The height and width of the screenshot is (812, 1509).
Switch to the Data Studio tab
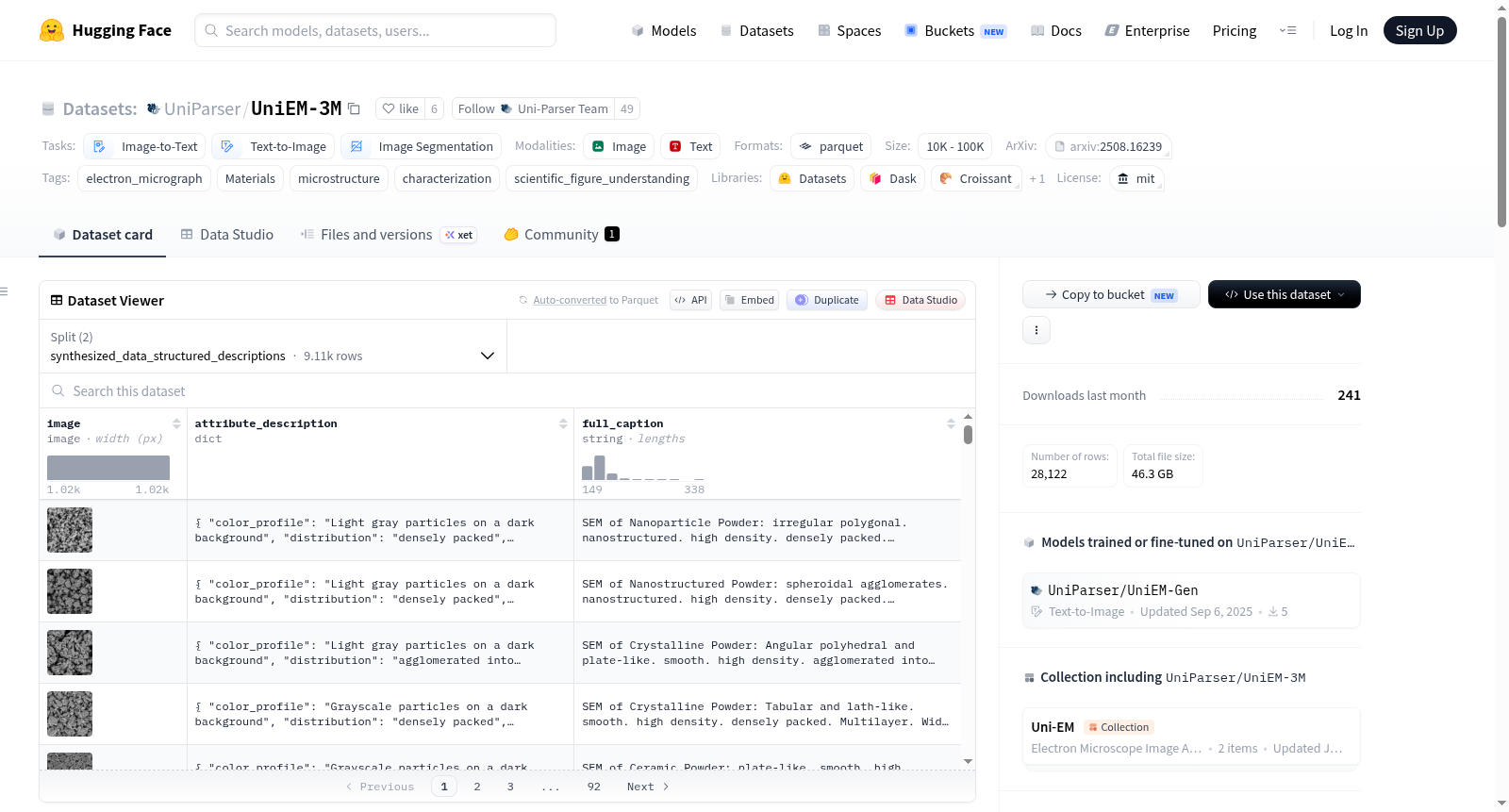pos(227,235)
